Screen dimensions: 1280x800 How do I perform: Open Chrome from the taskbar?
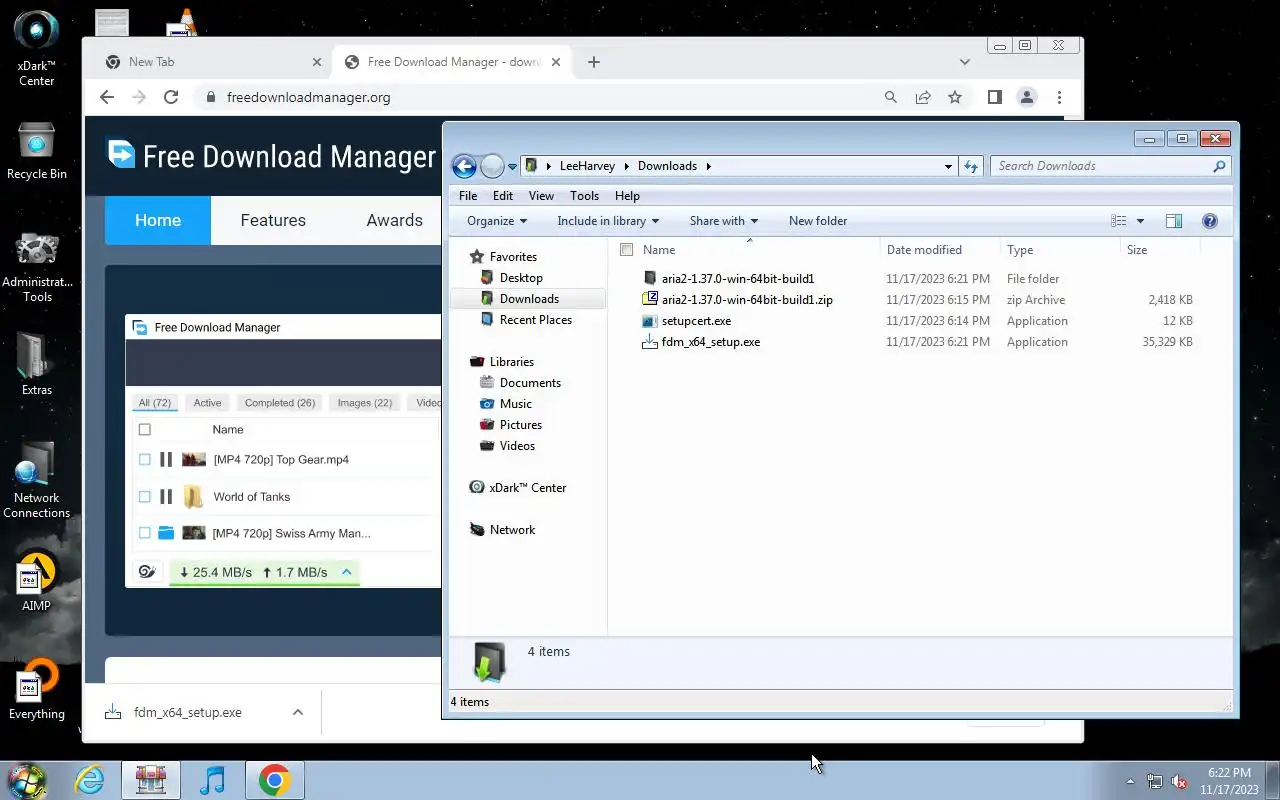pyautogui.click(x=274, y=780)
